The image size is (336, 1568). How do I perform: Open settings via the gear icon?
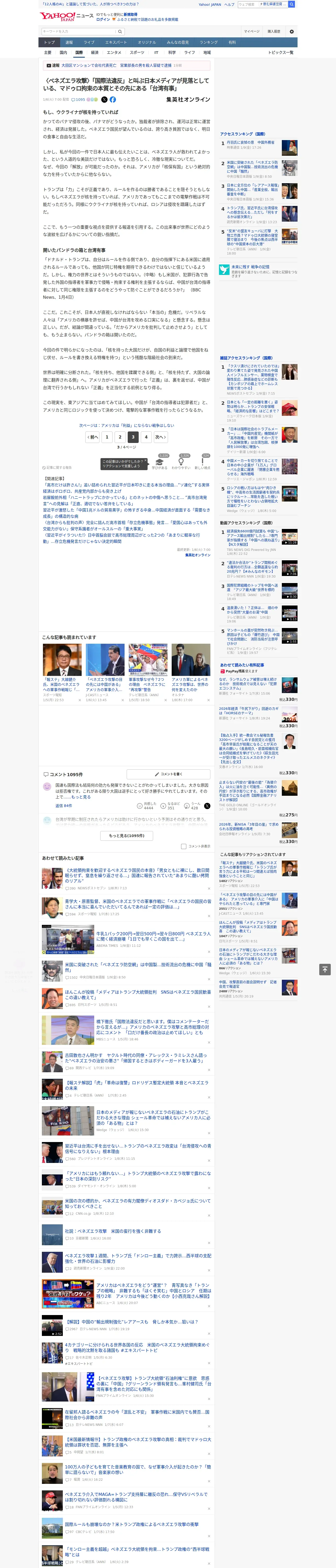pos(292,32)
